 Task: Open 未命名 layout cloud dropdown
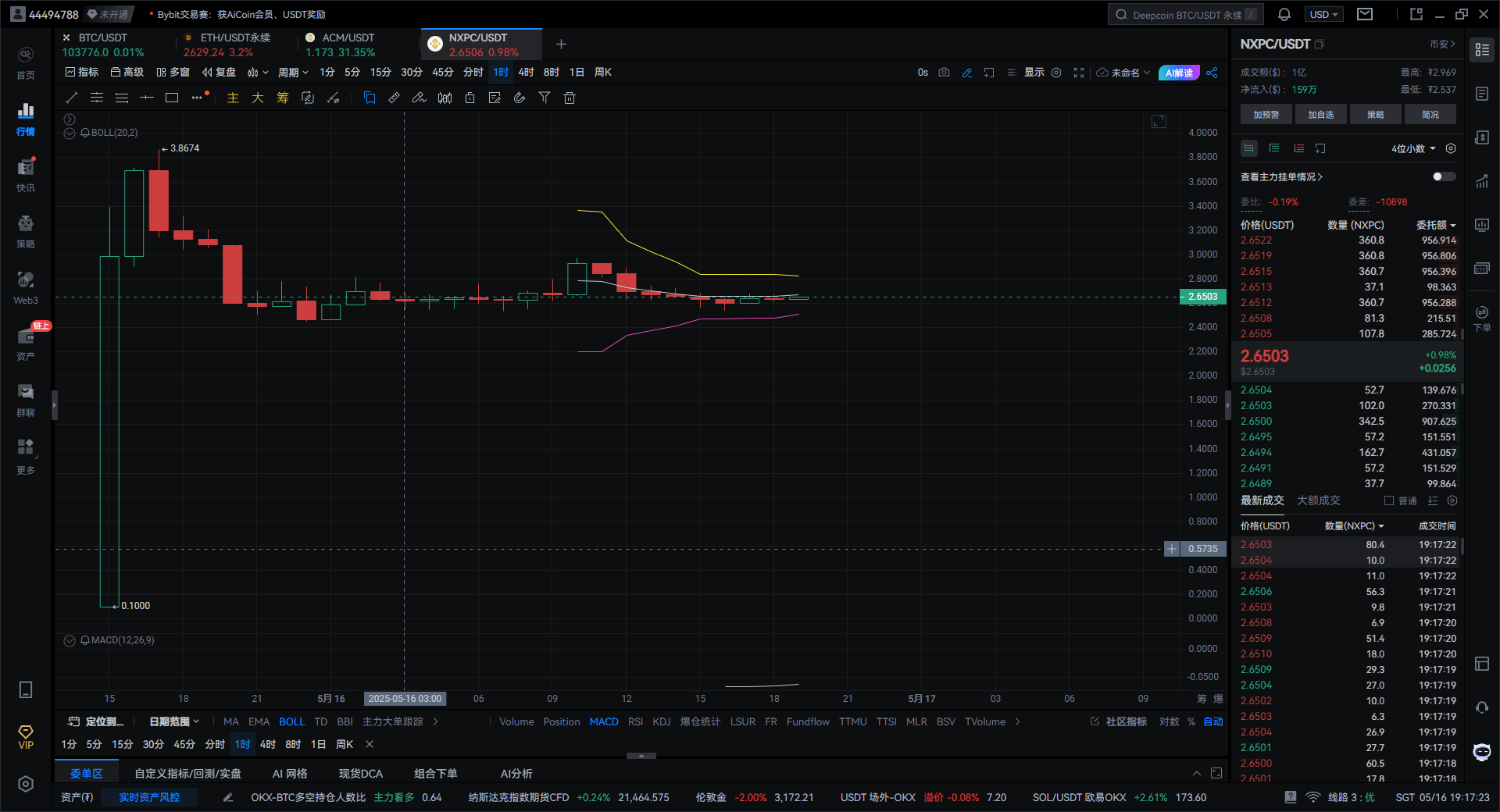click(1123, 72)
